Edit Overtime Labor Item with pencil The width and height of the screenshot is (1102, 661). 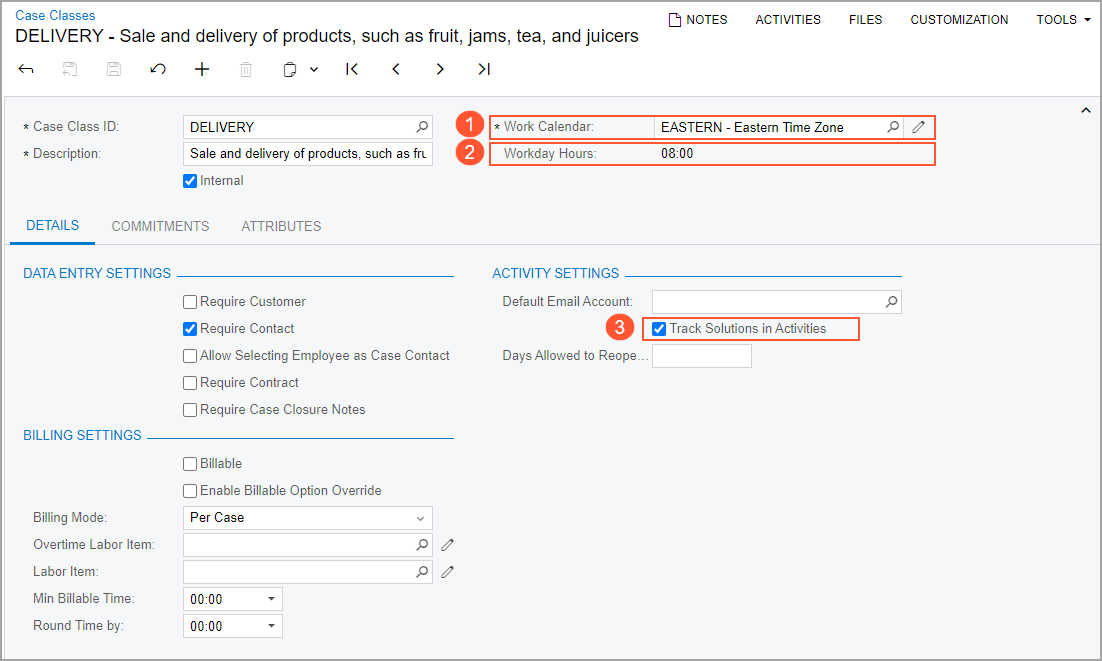pos(447,544)
